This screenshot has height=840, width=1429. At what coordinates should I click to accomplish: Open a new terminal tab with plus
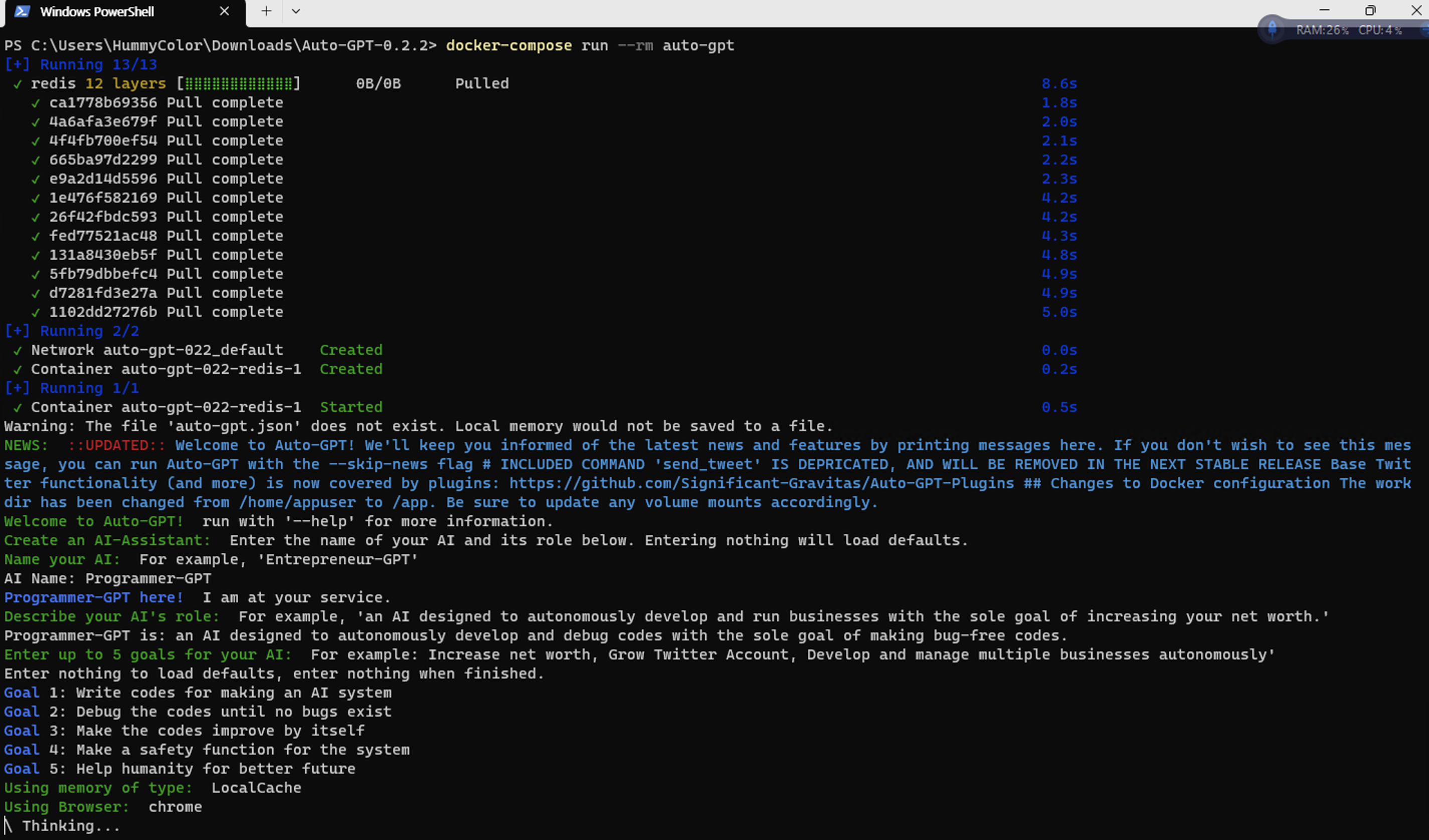coord(266,12)
